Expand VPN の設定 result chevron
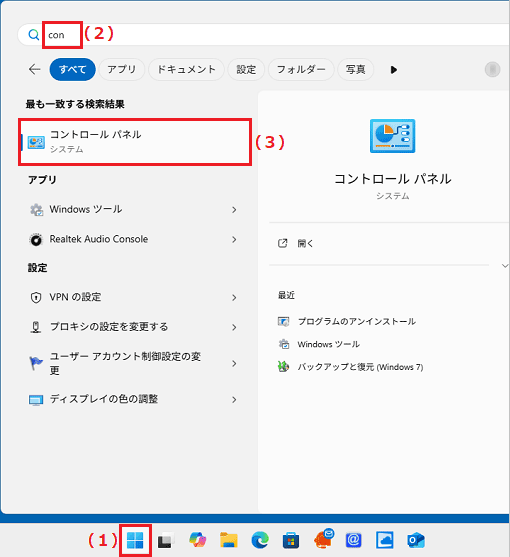Image resolution: width=510 pixels, height=557 pixels. click(234, 297)
